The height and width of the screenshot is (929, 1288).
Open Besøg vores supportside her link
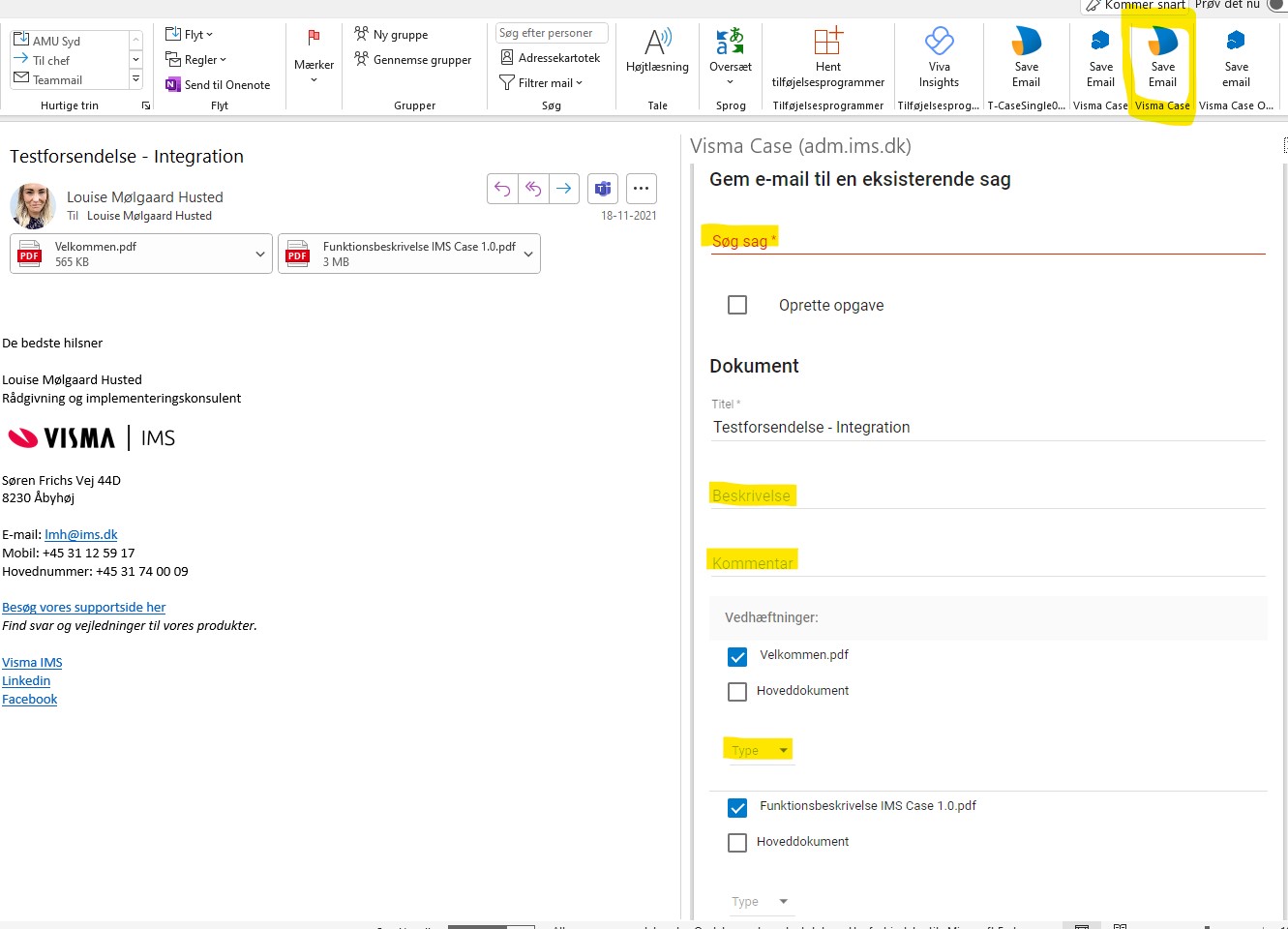84,607
